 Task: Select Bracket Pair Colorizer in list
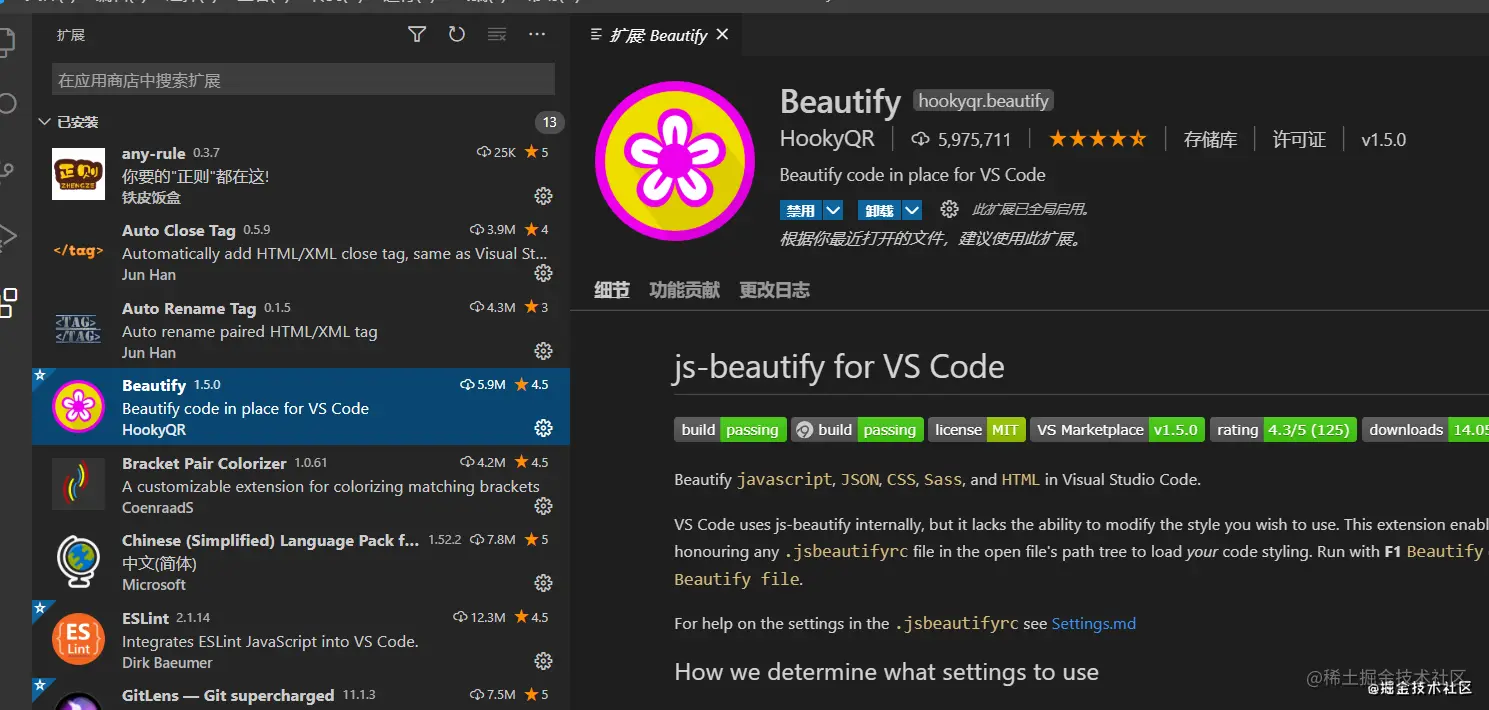[301, 484]
